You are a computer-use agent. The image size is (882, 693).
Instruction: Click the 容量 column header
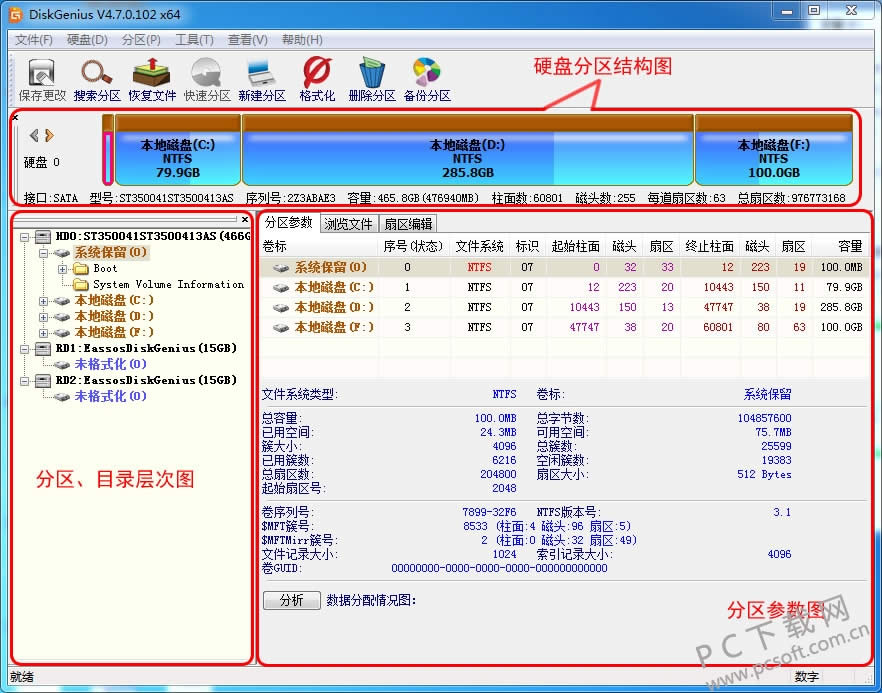(x=840, y=246)
